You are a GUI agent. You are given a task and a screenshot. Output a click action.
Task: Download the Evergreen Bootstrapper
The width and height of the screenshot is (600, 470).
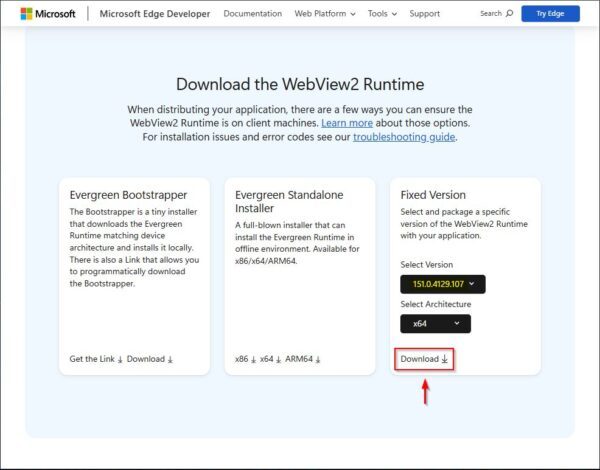[x=150, y=359]
